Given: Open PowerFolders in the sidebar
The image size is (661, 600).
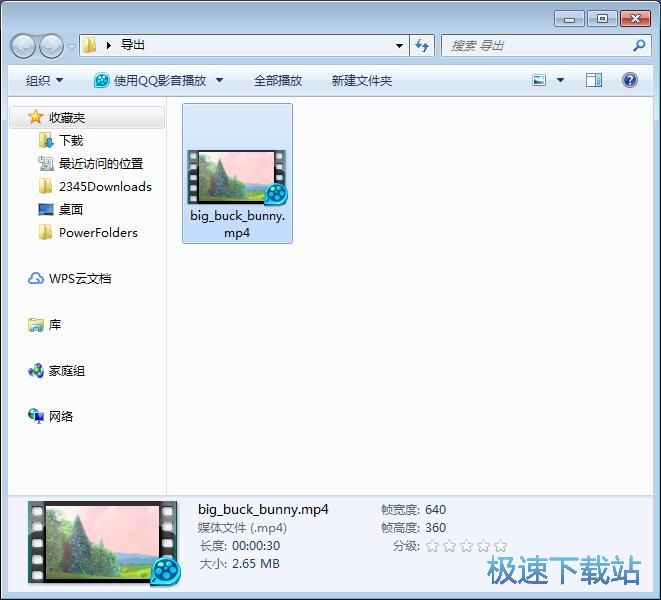Looking at the screenshot, I should pyautogui.click(x=98, y=232).
